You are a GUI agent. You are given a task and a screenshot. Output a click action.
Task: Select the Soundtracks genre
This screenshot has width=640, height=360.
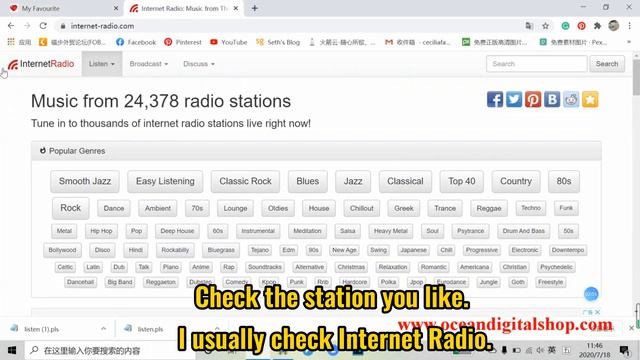click(264, 267)
